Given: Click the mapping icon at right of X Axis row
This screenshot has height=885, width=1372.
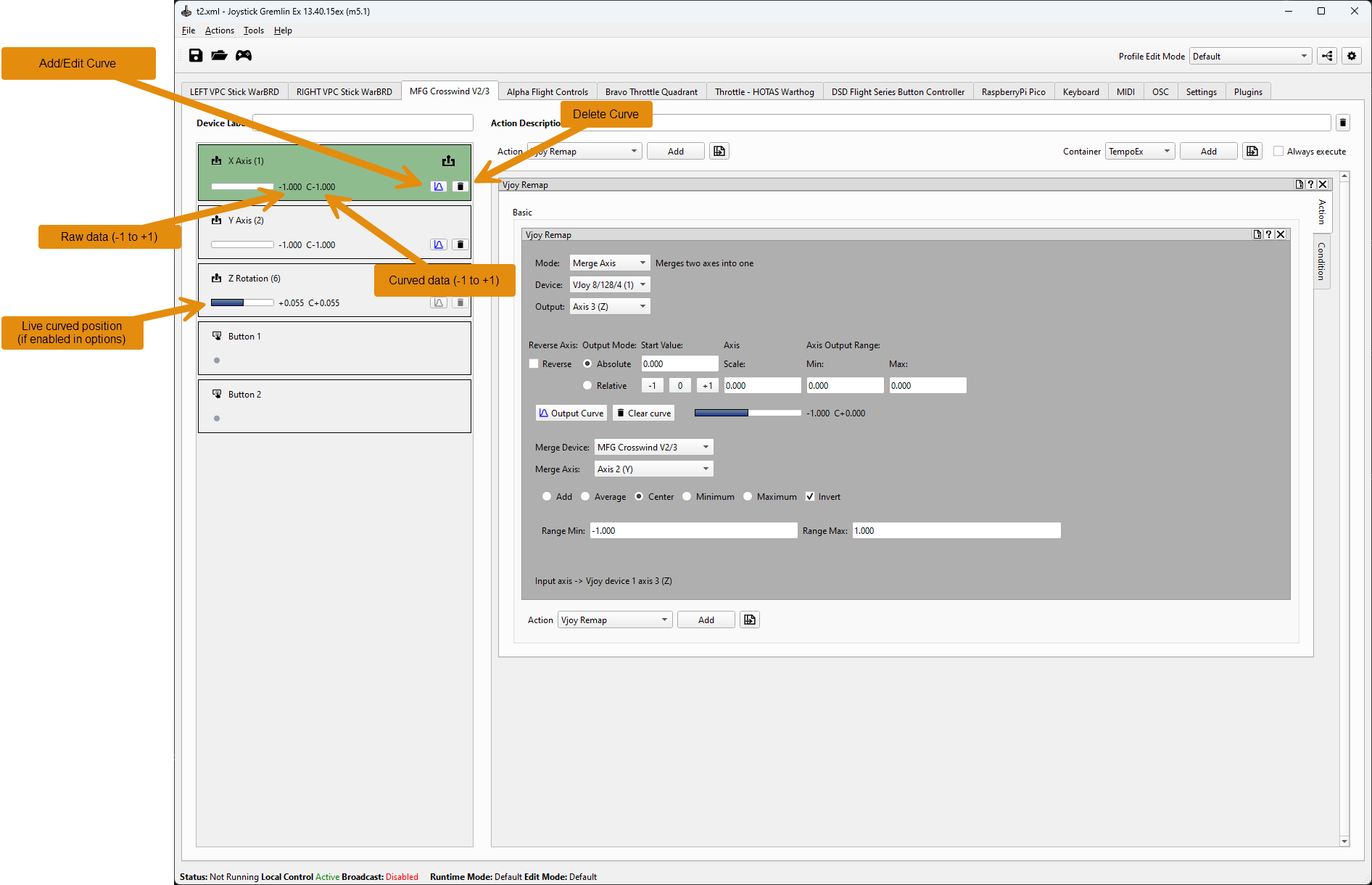Looking at the screenshot, I should (x=449, y=161).
